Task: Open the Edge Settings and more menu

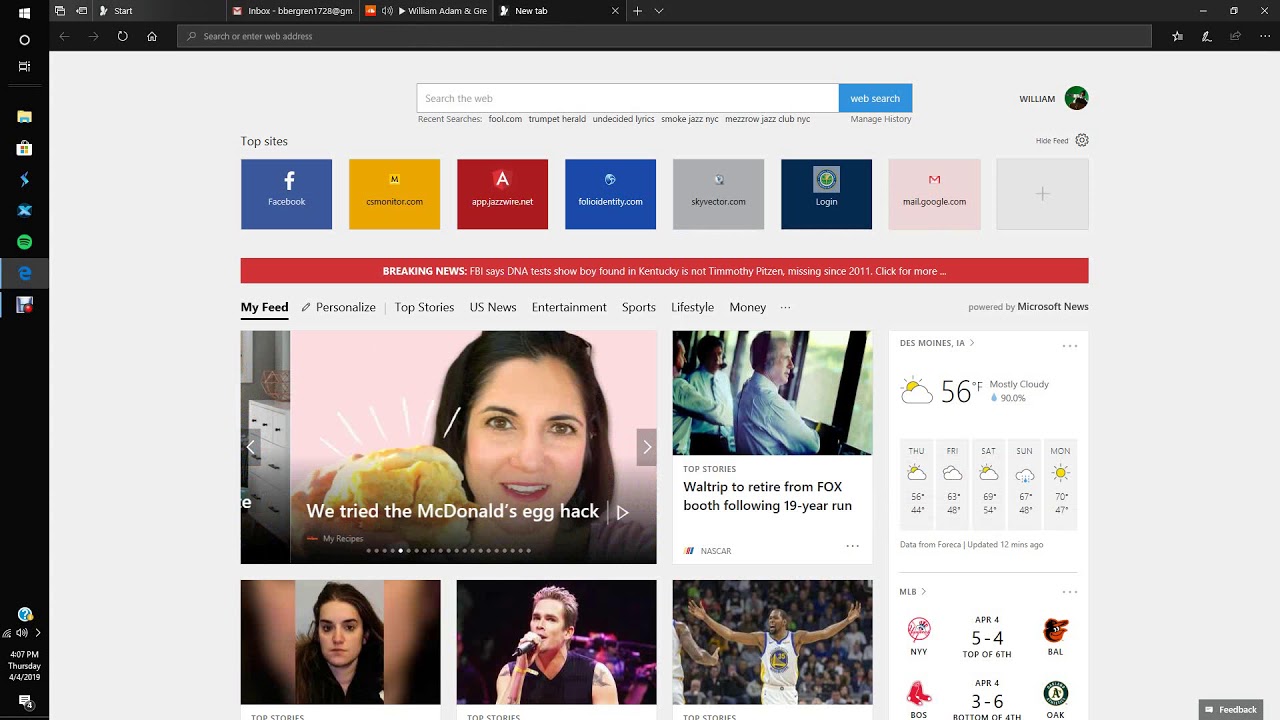Action: [1264, 36]
